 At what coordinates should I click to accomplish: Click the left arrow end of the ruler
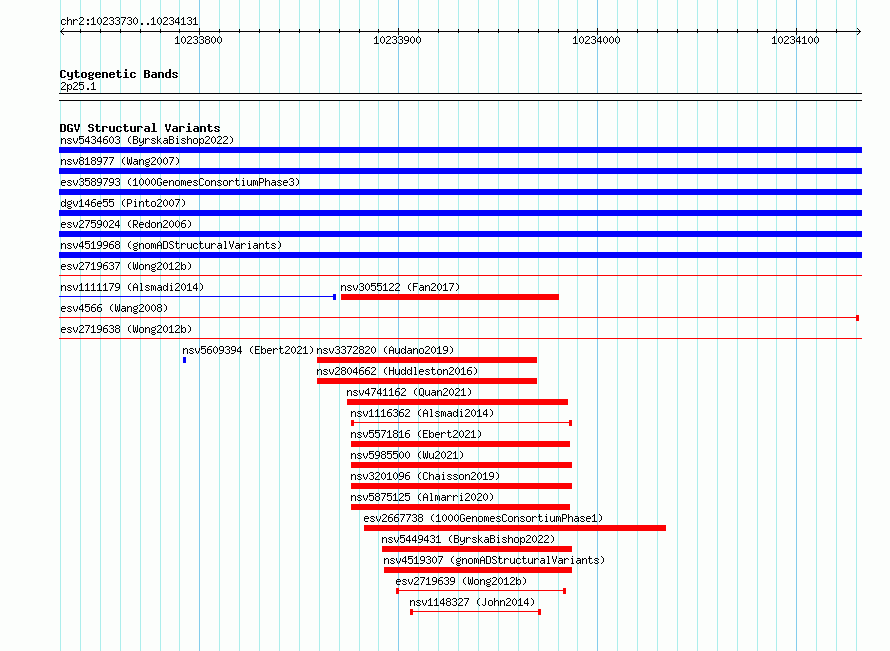tap(62, 31)
